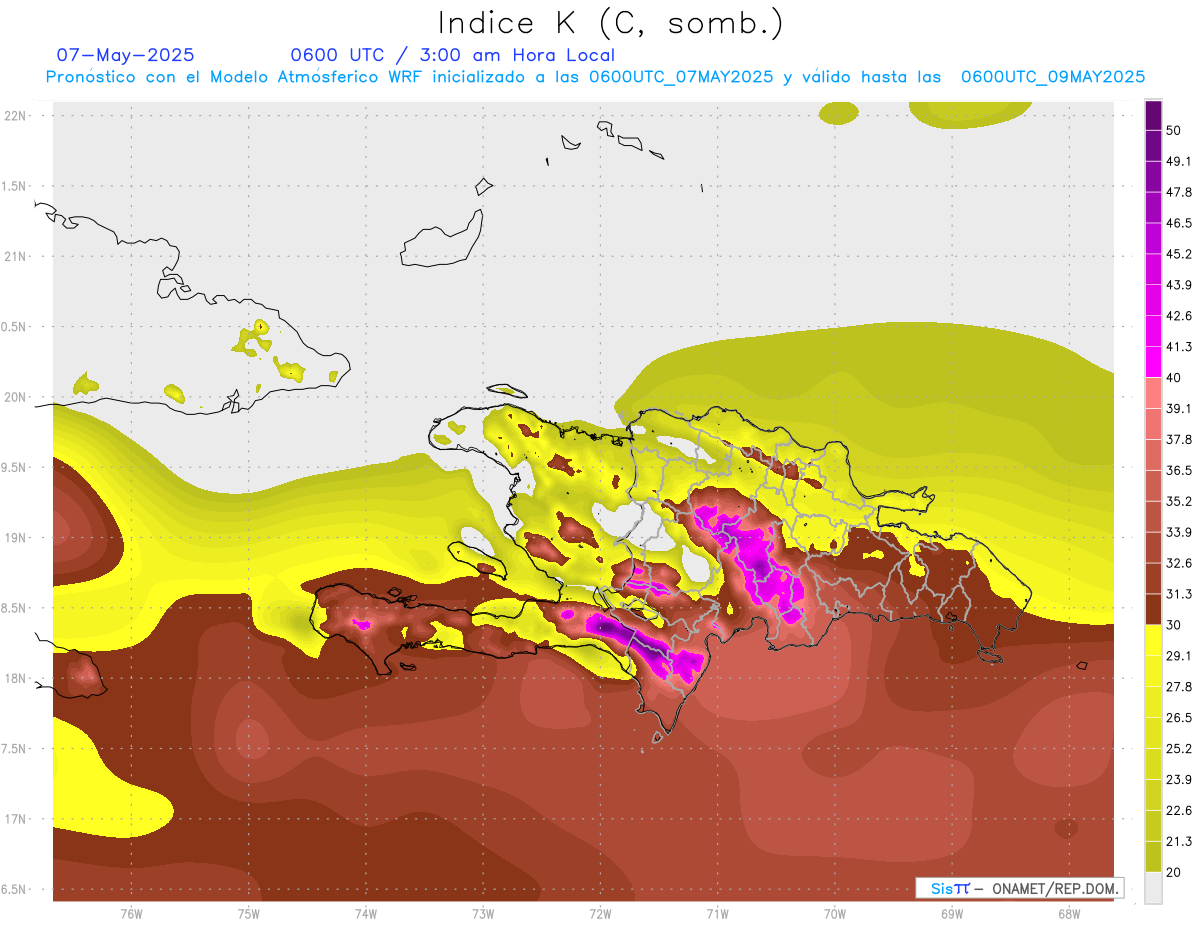Click the salmon swatch between 39.1 and 40

[x=1154, y=393]
